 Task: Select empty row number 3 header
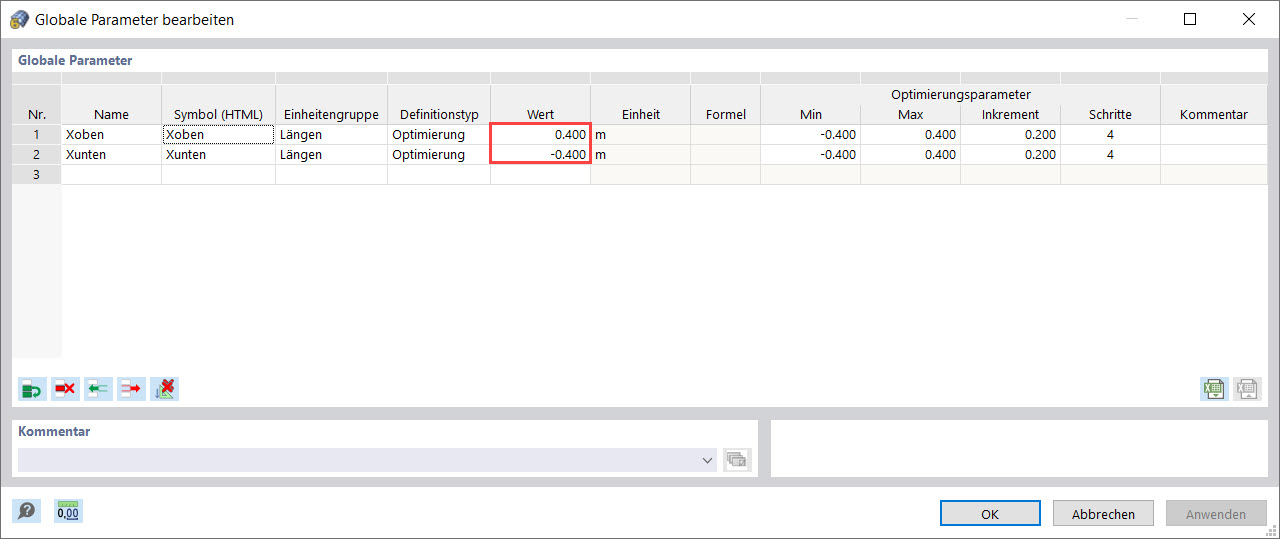coord(37,174)
